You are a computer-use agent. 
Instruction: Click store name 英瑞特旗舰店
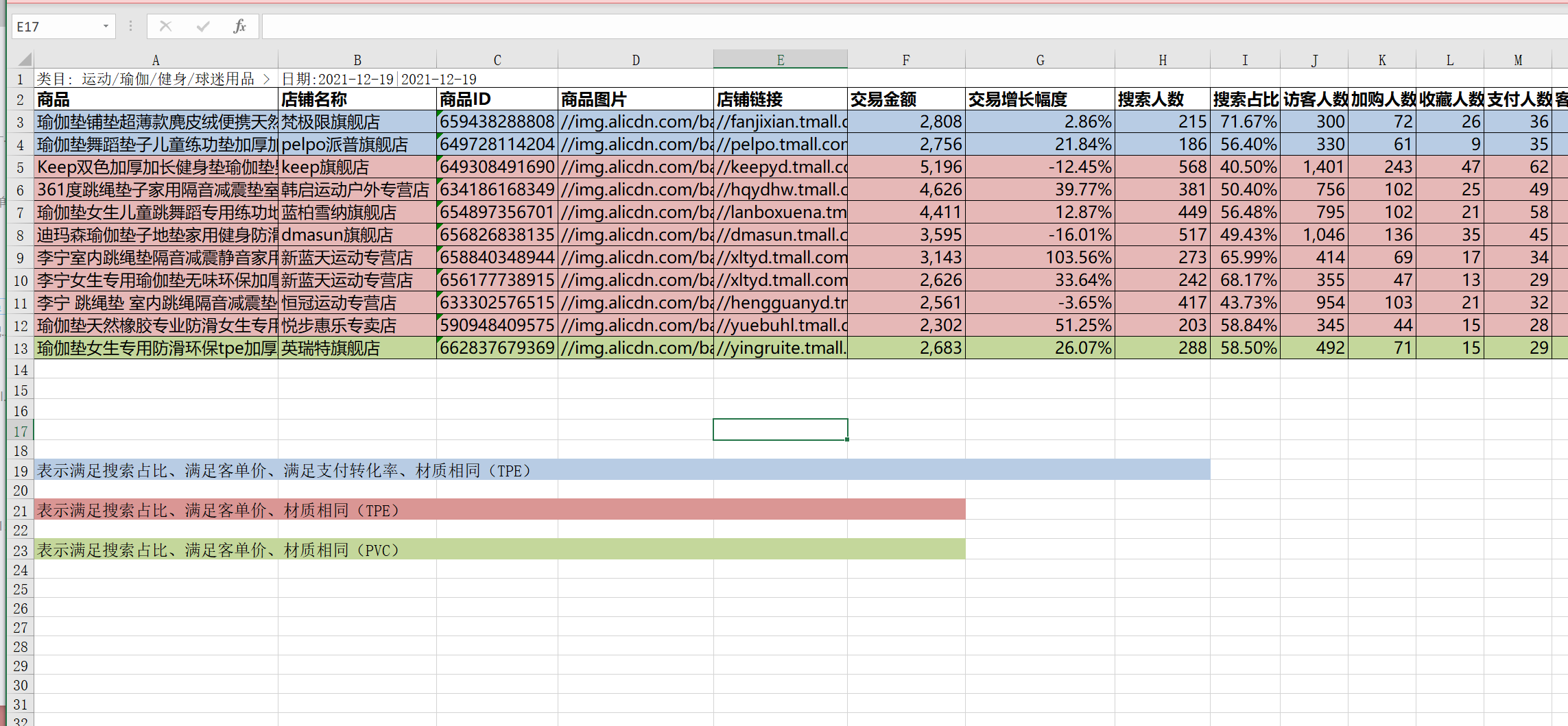(x=357, y=348)
